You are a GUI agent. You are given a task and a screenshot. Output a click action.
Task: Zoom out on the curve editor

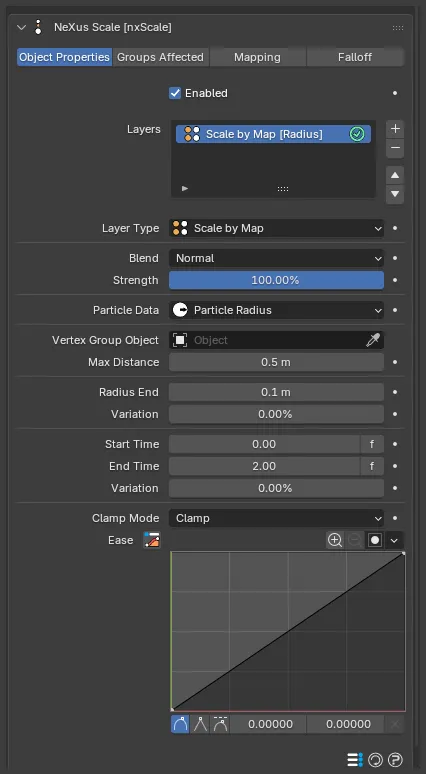354,540
